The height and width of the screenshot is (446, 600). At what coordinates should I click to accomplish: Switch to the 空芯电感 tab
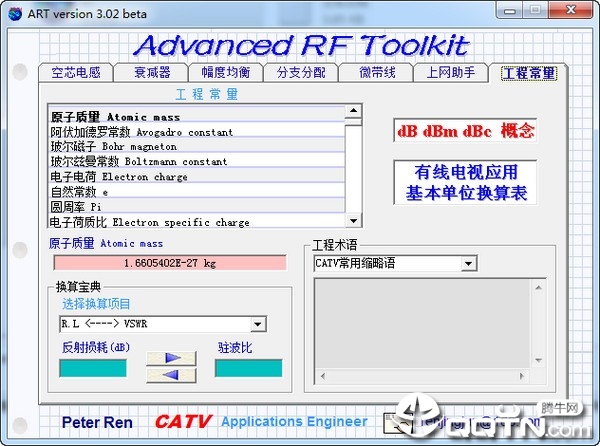(x=76, y=73)
